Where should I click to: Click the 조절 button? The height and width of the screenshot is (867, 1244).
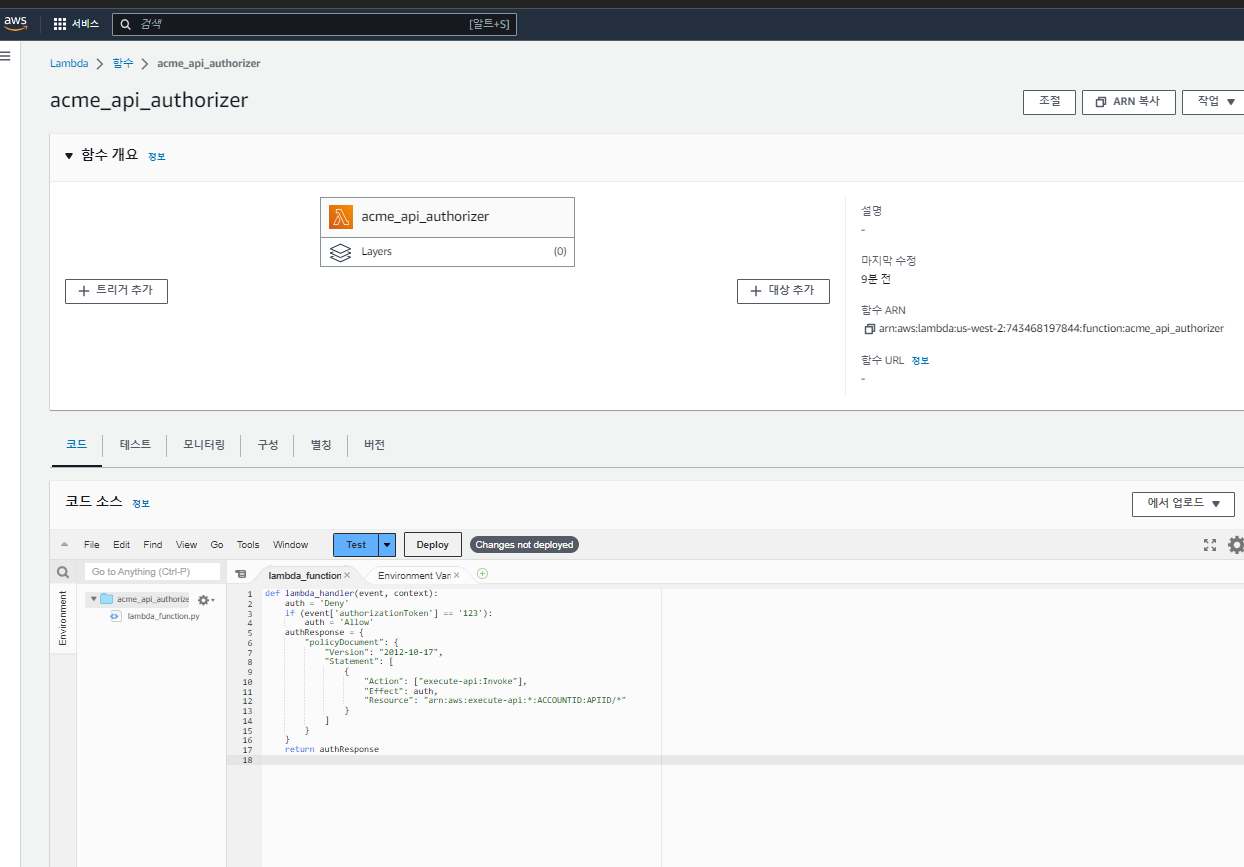(x=1049, y=102)
